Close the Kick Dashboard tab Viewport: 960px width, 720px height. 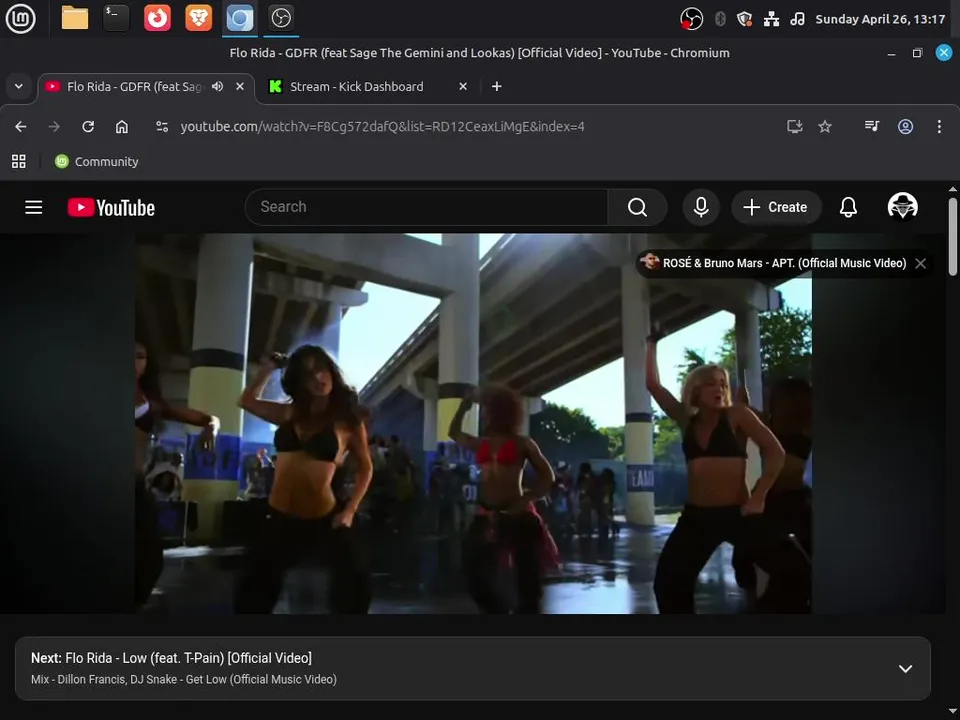[463, 86]
